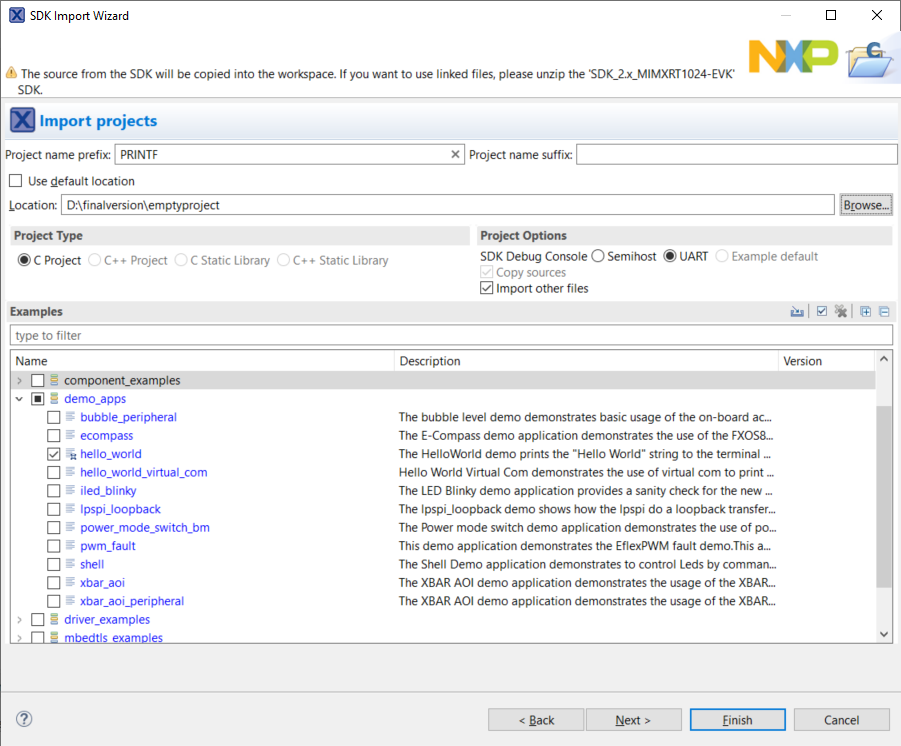
Task: Uncheck Import other files
Action: (x=487, y=288)
